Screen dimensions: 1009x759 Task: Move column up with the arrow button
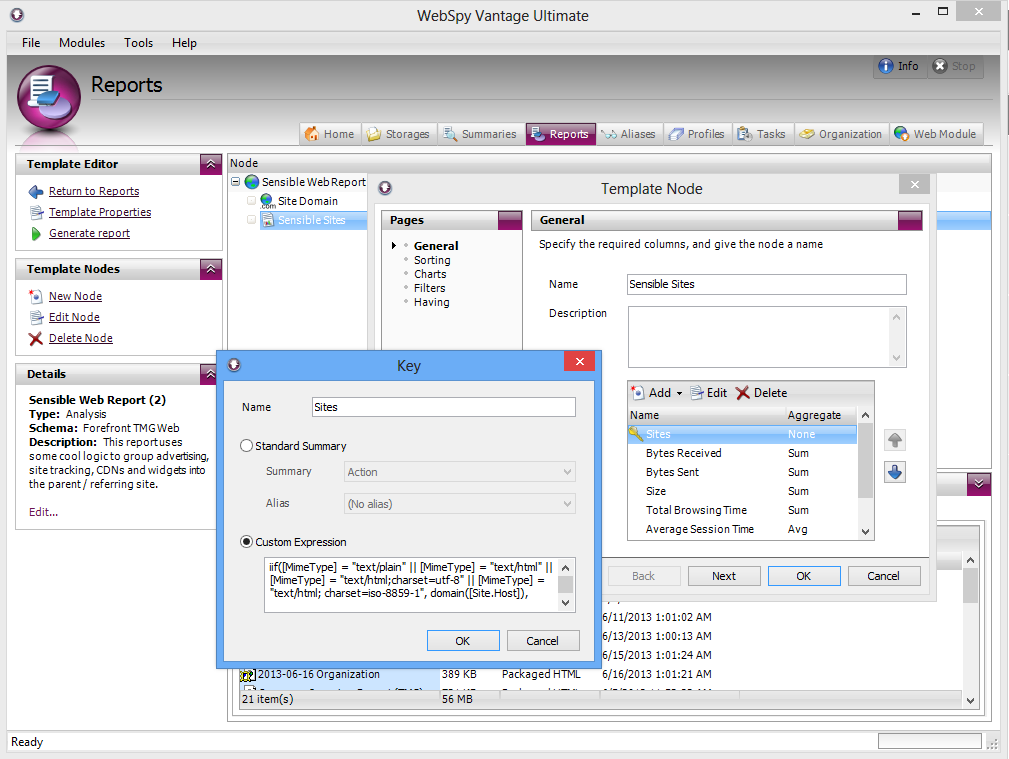pos(894,440)
